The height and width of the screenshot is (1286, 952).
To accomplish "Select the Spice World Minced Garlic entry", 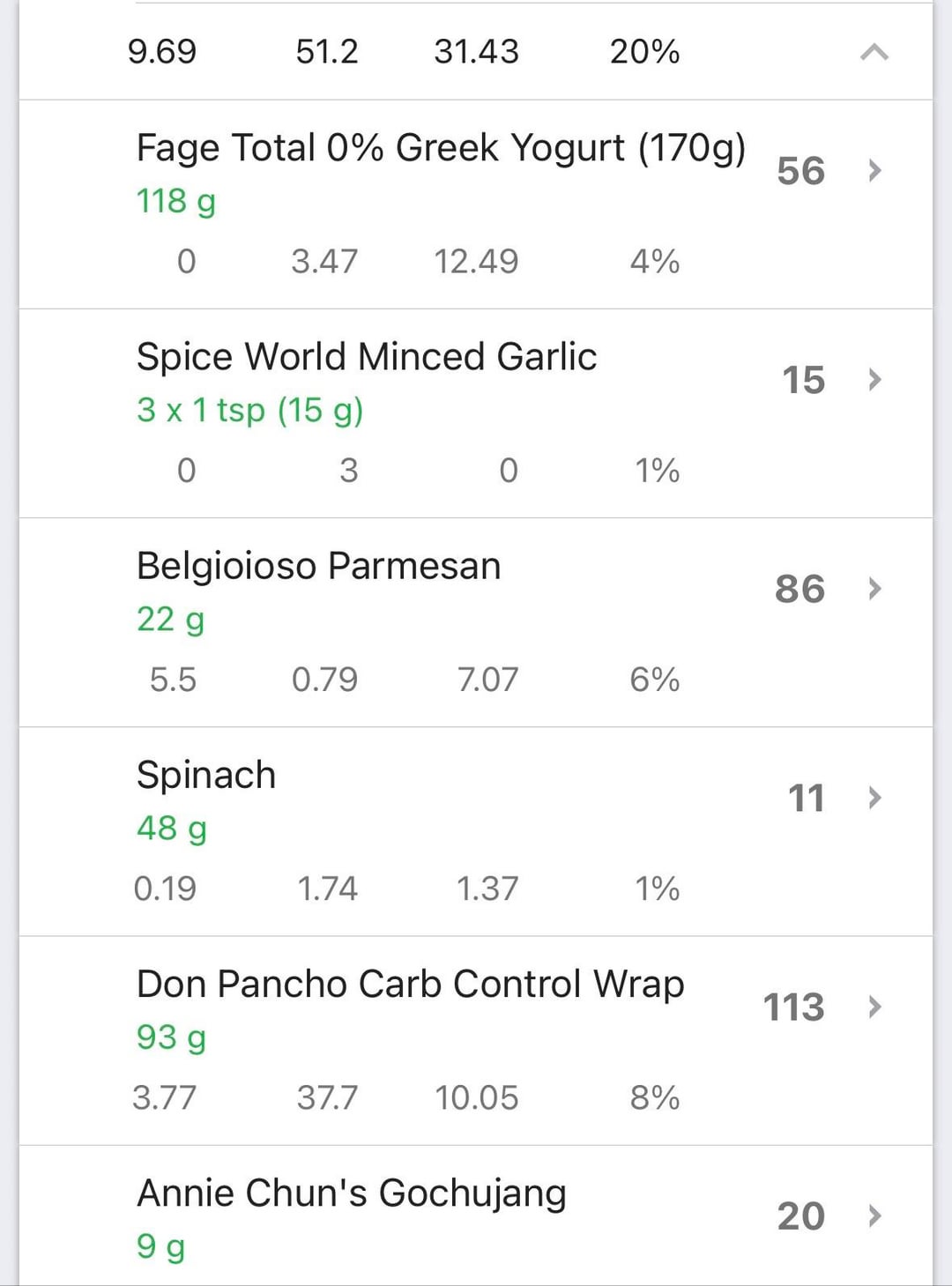I will pyautogui.click(x=367, y=357).
